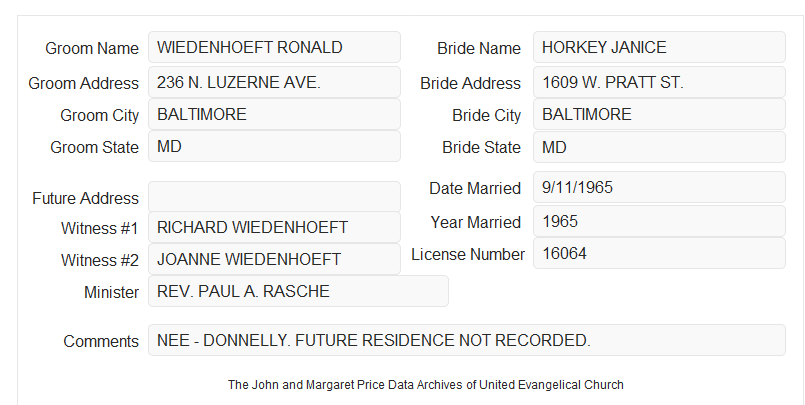Click the Groom Address input box

tap(274, 82)
